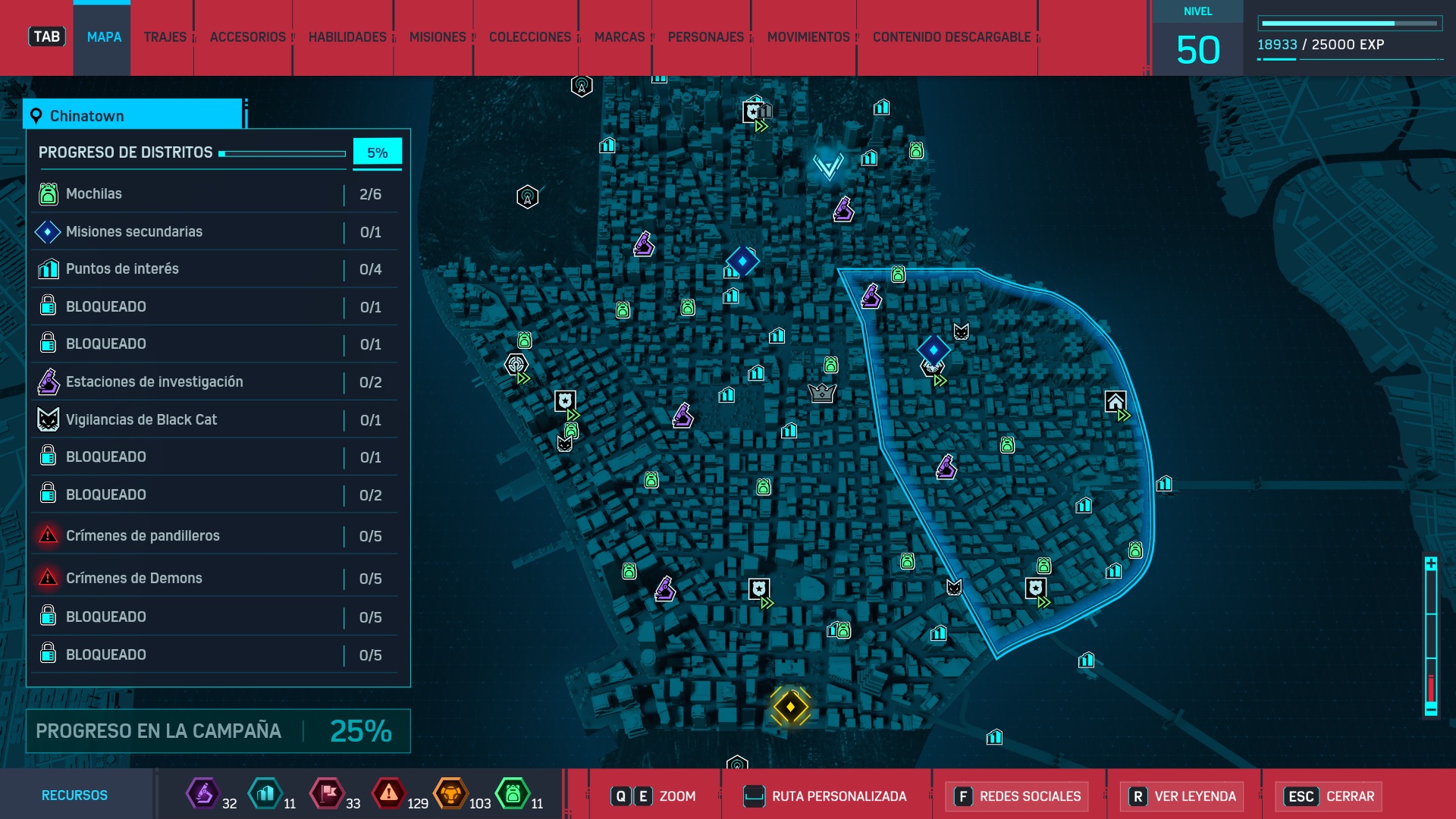Select the fingerprint marker on the west shore
Image resolution: width=1456 pixels, height=819 pixels.
(x=516, y=364)
